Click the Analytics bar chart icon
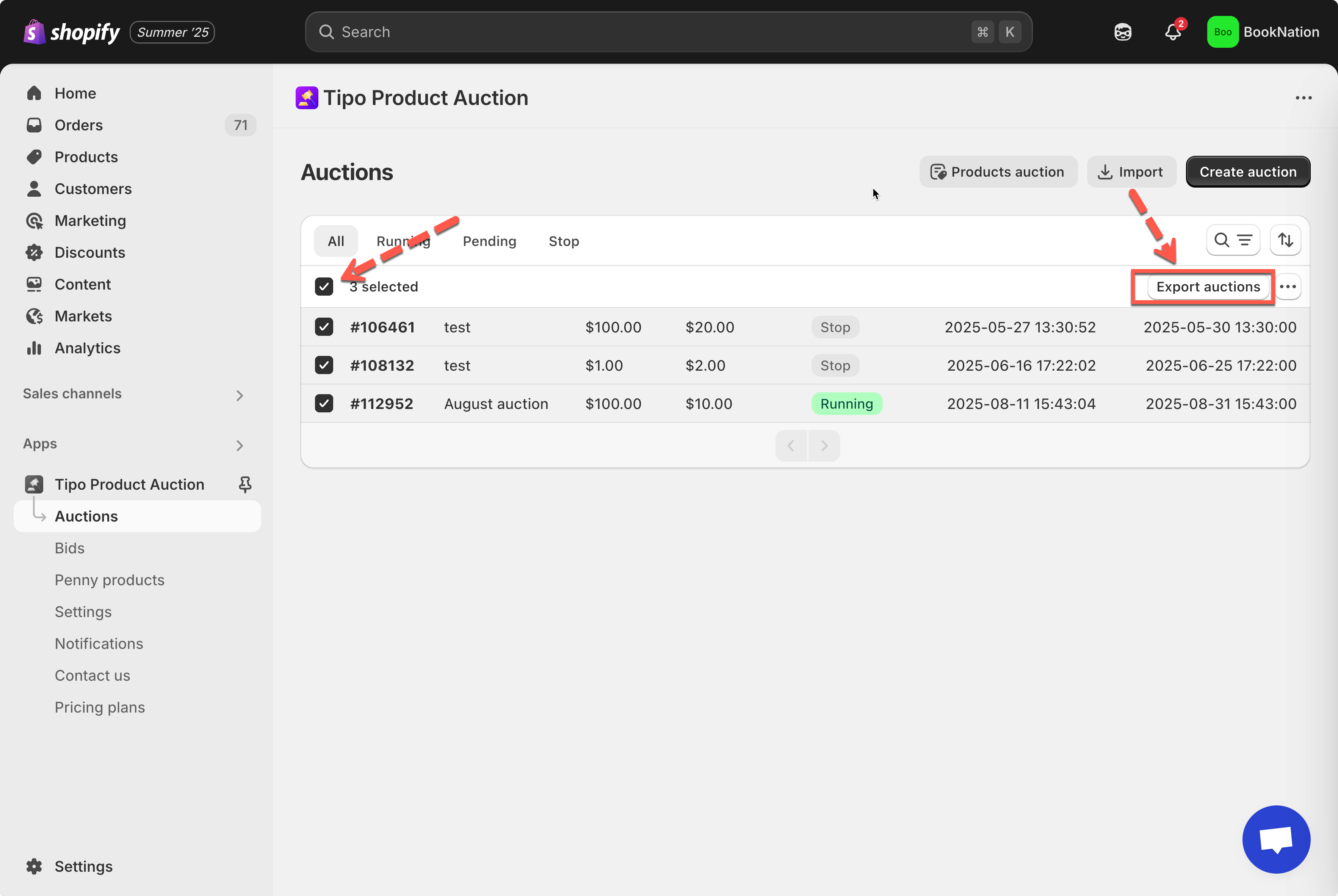Image resolution: width=1338 pixels, height=896 pixels. pos(34,348)
